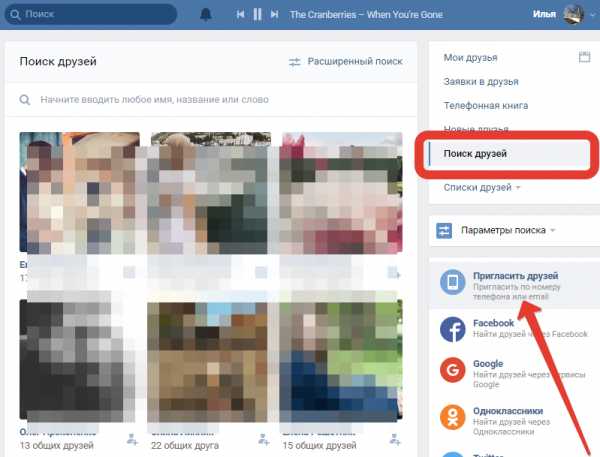Open Одноклассники friend finder link
Viewport: 600px width, 457px height.
click(508, 411)
